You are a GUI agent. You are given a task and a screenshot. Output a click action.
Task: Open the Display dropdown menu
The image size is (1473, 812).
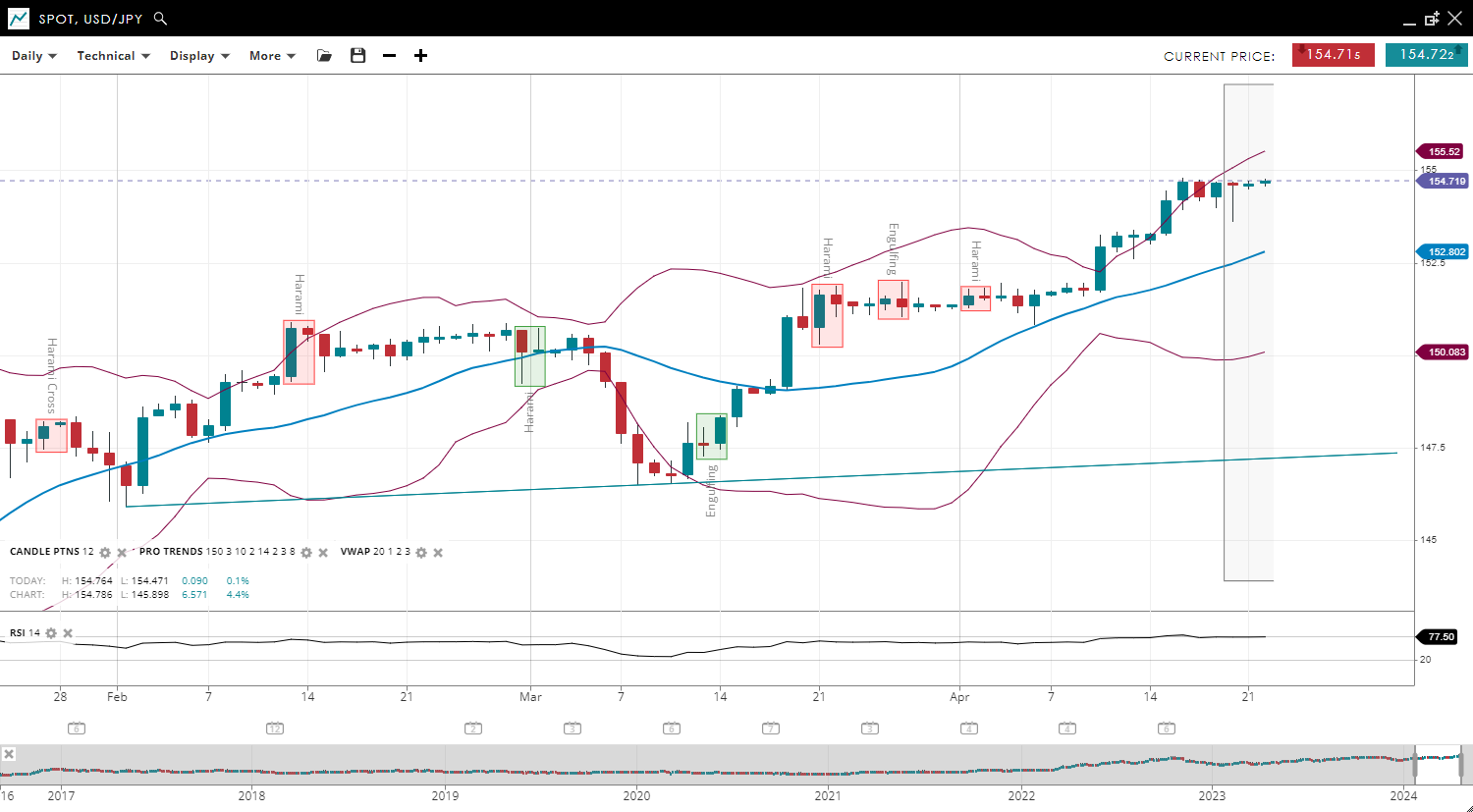[199, 56]
